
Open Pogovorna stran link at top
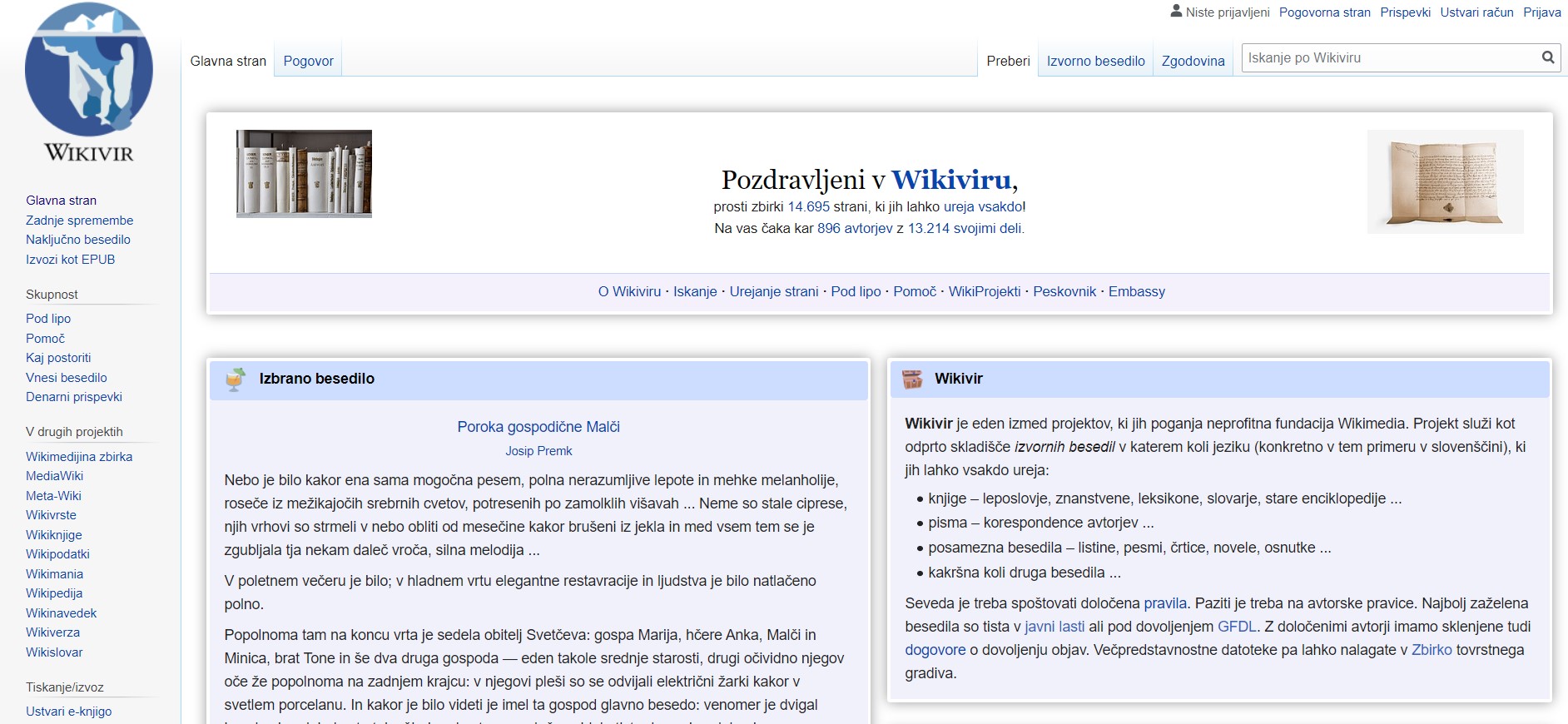[1324, 12]
